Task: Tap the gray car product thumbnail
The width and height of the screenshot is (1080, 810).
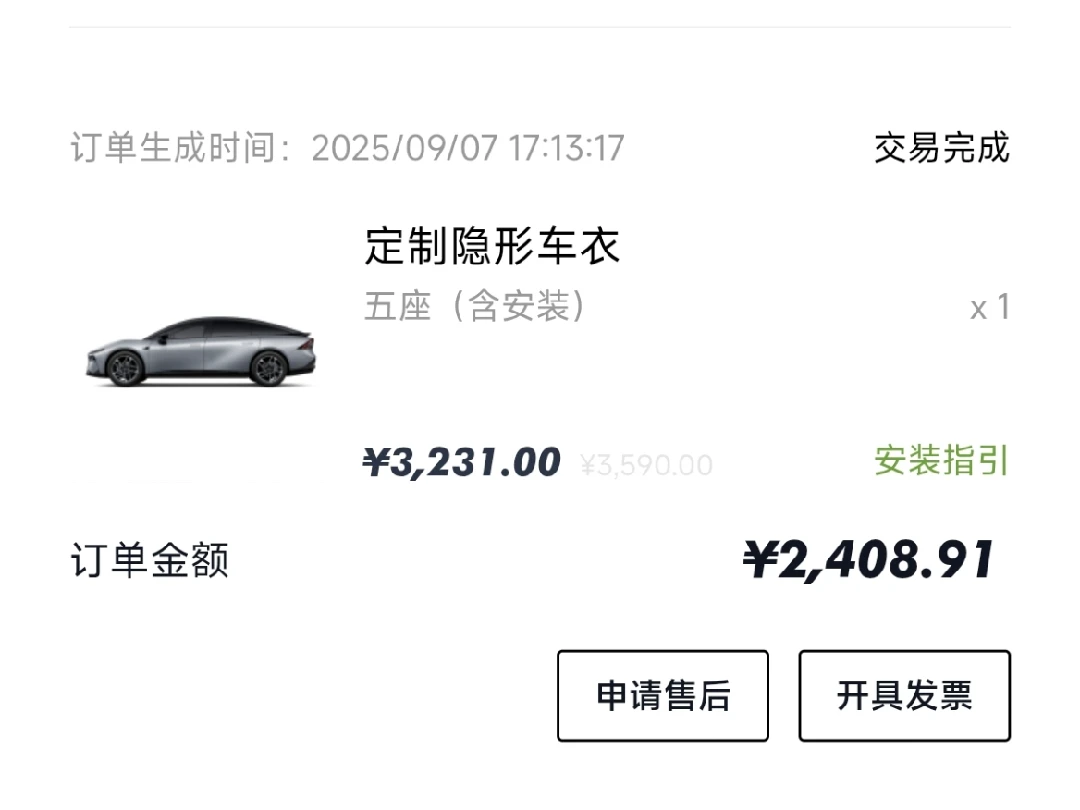Action: point(200,352)
